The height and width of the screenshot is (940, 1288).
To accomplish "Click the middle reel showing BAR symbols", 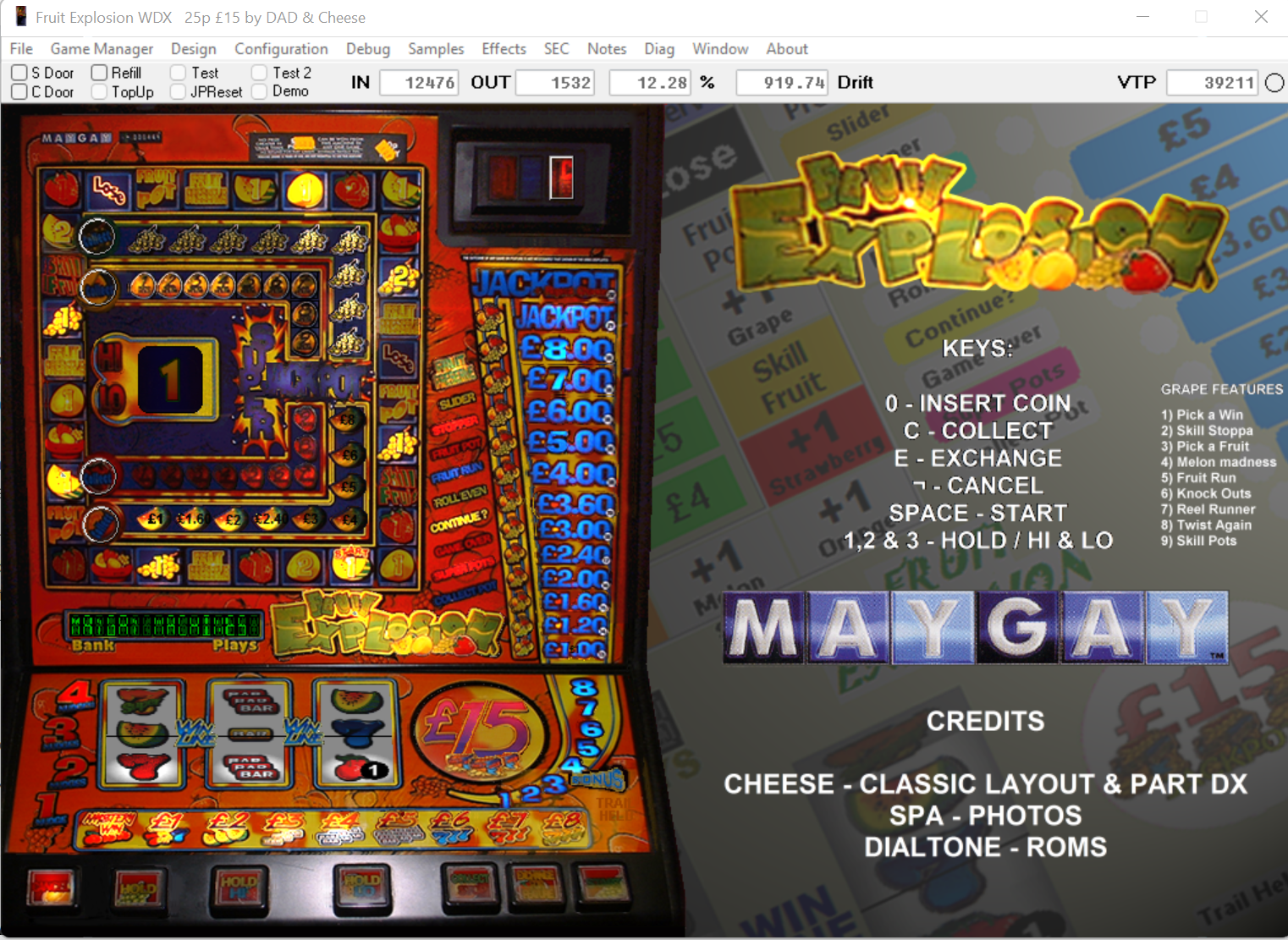I will [x=249, y=734].
